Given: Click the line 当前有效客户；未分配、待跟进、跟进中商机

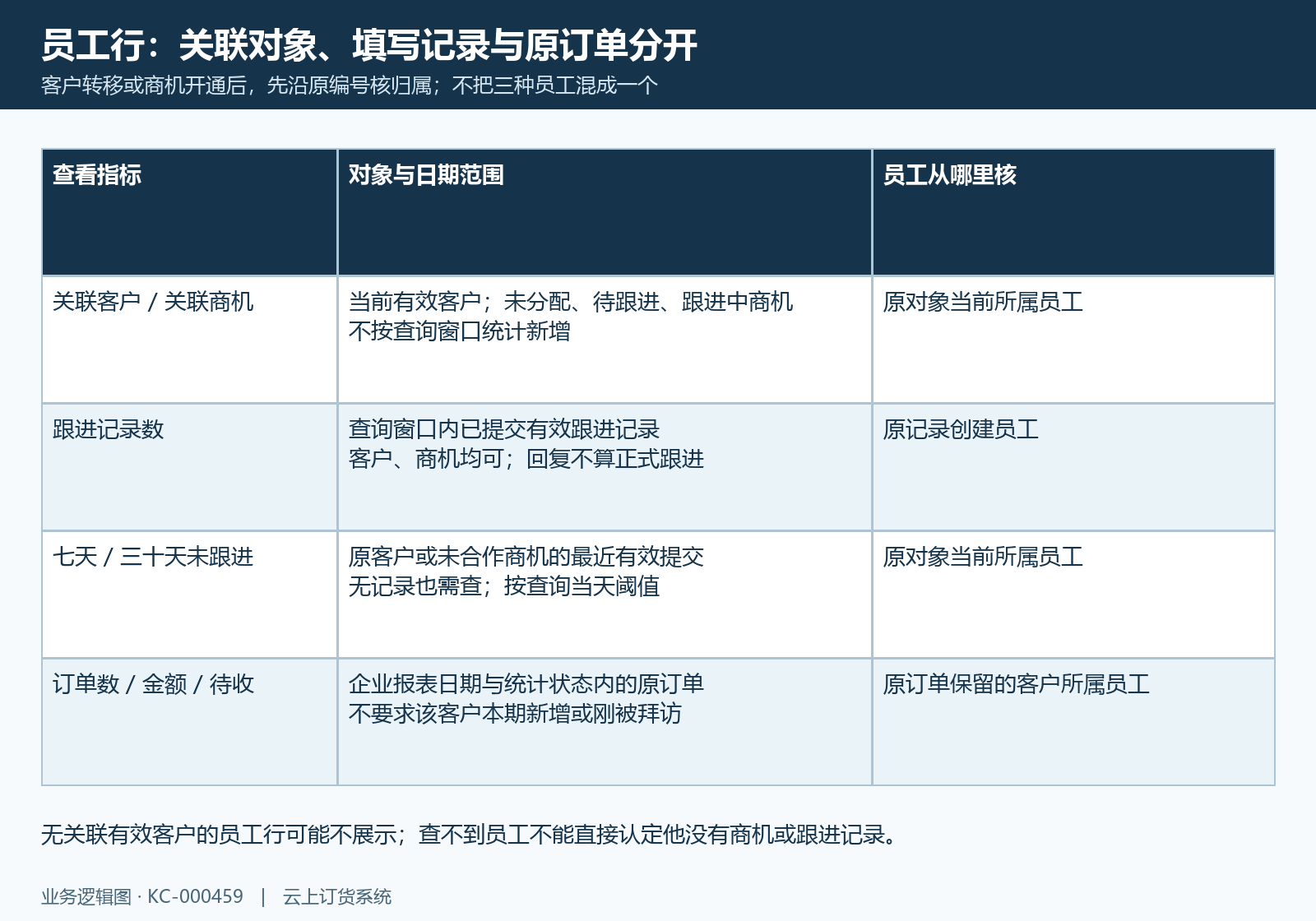Looking at the screenshot, I should [x=571, y=302].
